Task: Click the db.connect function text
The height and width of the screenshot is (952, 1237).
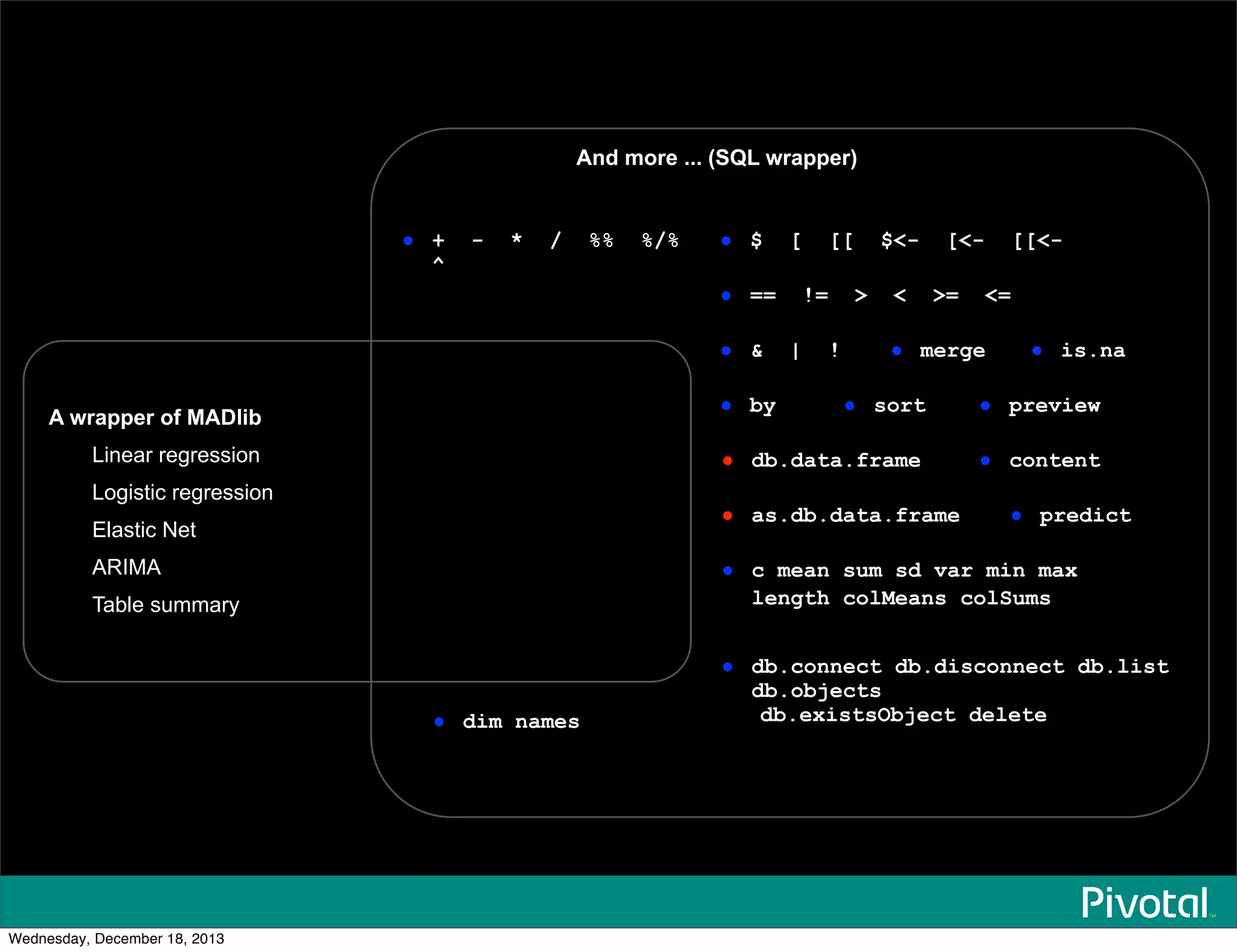Action: 816,667
